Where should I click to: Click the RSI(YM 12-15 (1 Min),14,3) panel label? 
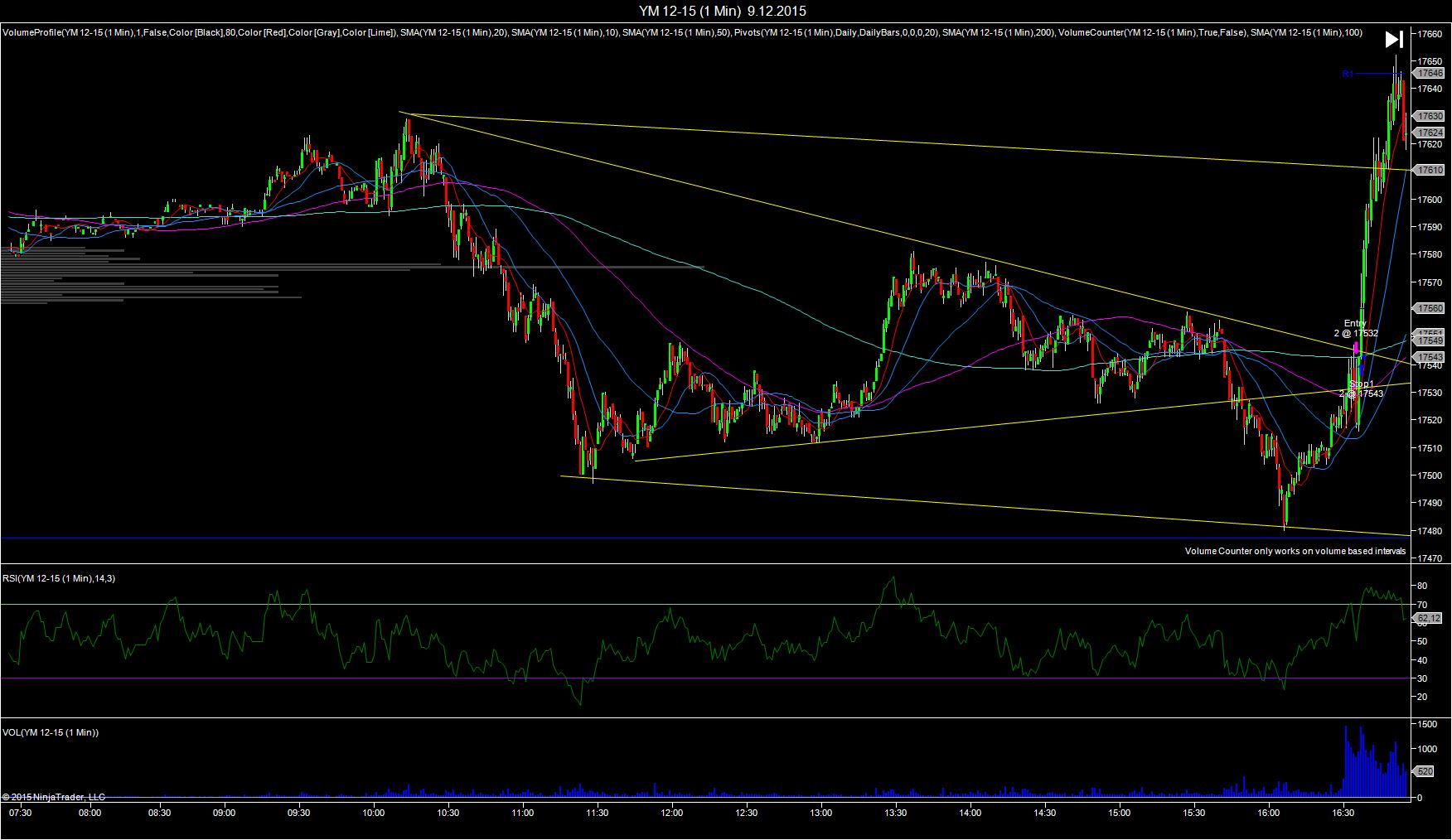tap(59, 578)
